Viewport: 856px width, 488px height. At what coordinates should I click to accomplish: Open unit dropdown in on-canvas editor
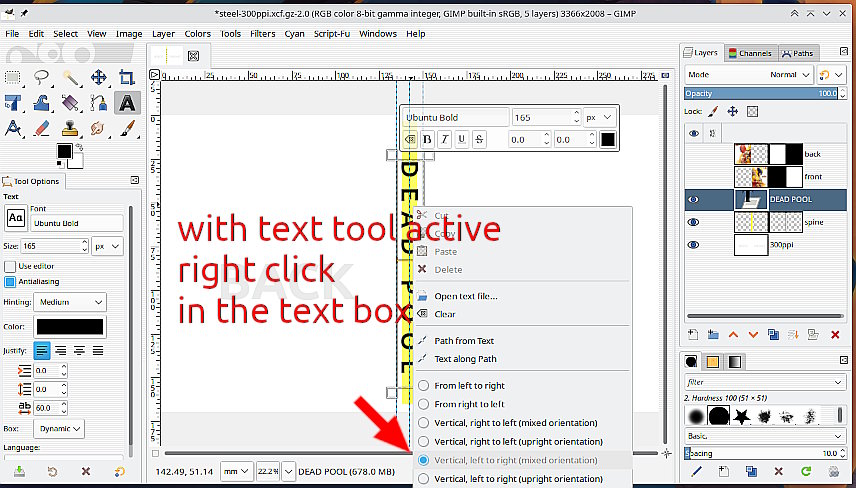coord(599,117)
